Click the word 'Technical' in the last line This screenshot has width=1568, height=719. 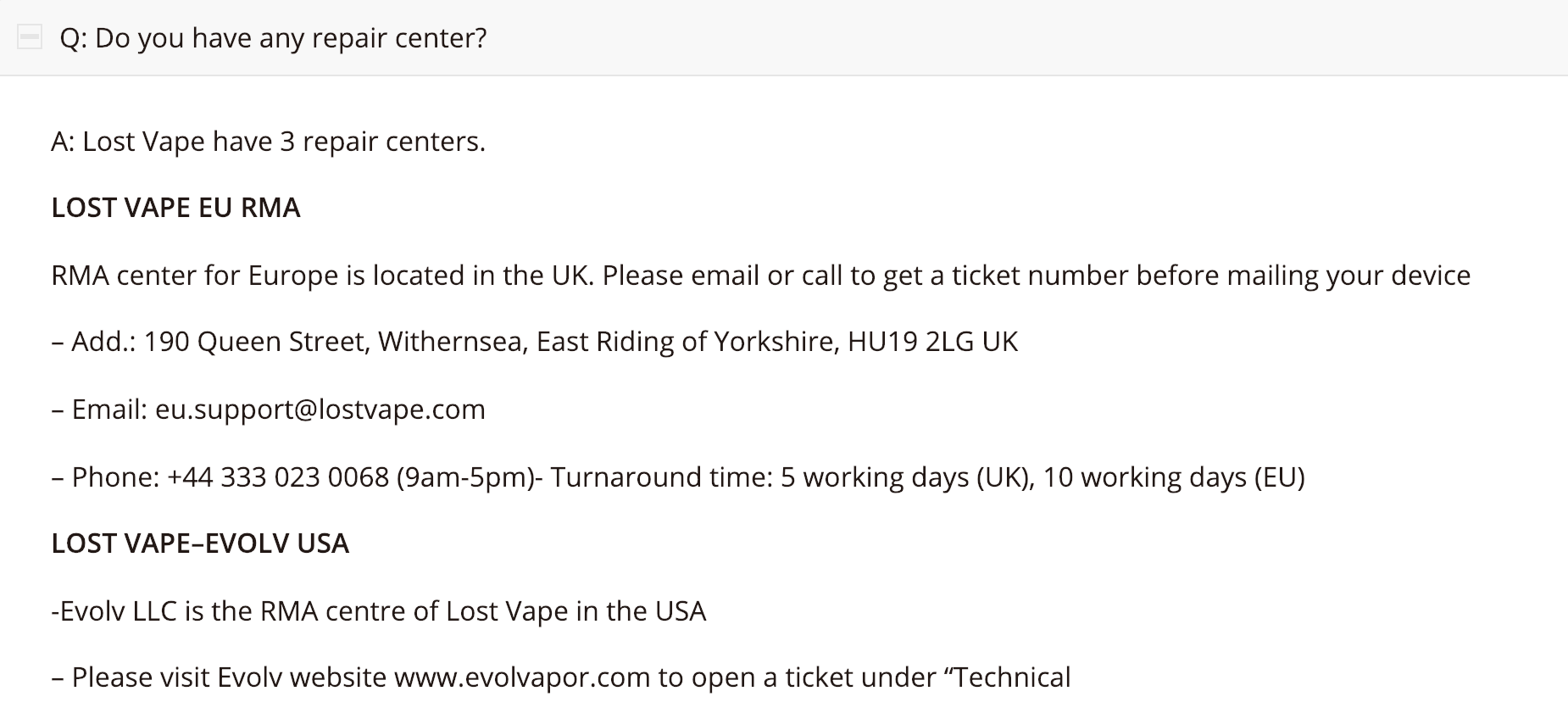[x=1012, y=677]
